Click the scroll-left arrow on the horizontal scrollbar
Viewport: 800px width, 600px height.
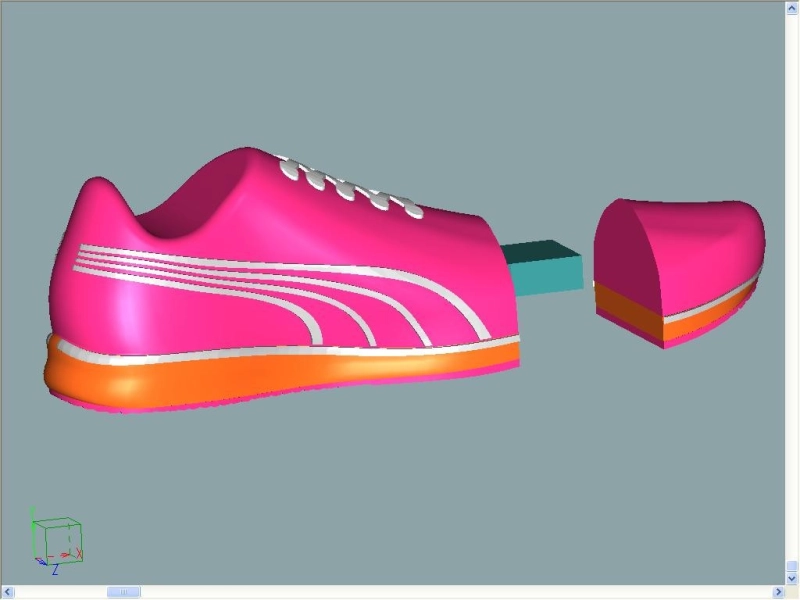pyautogui.click(x=8, y=590)
